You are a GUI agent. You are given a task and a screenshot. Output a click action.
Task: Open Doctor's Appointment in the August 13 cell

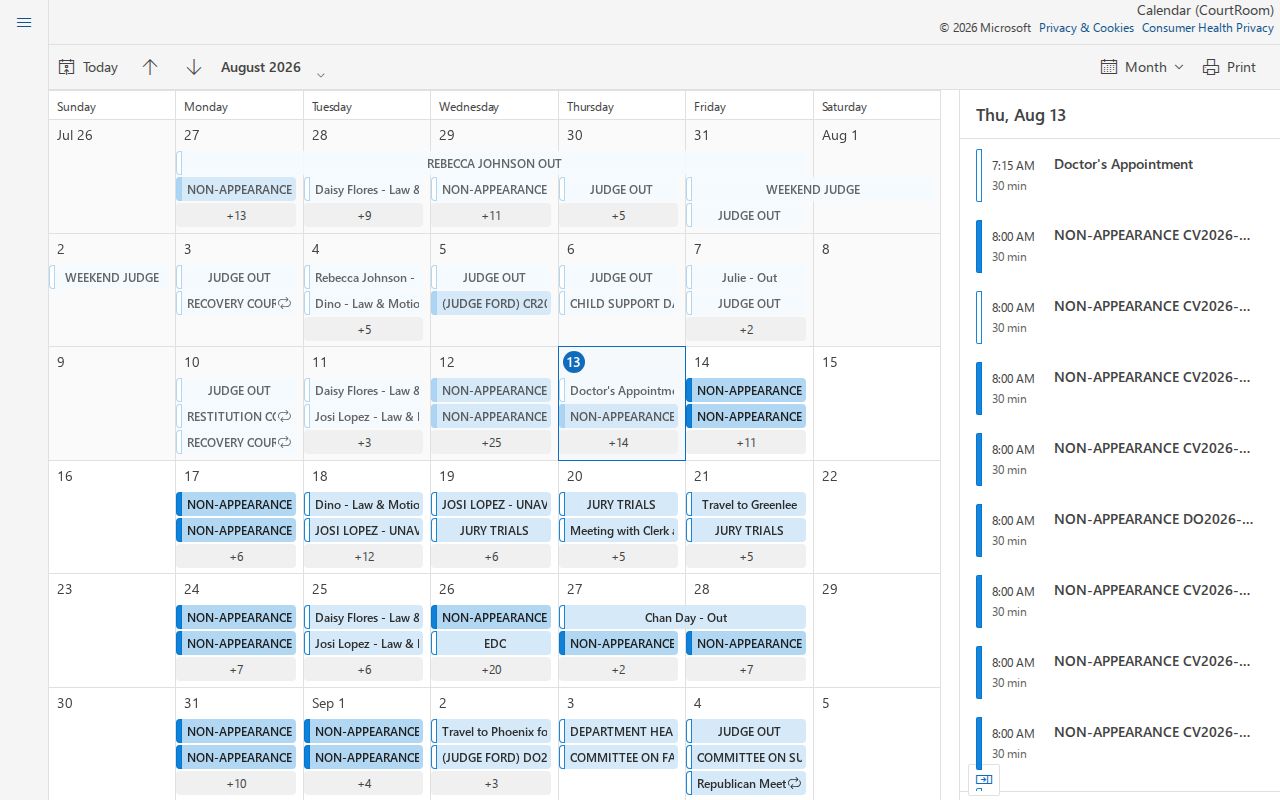pyautogui.click(x=619, y=390)
